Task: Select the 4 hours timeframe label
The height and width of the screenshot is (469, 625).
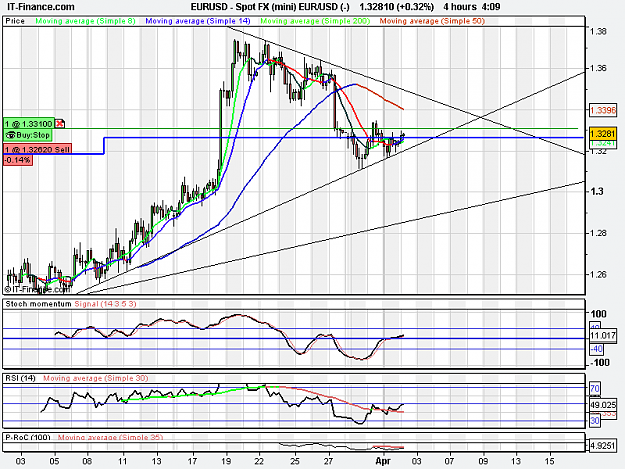Action: (x=460, y=7)
